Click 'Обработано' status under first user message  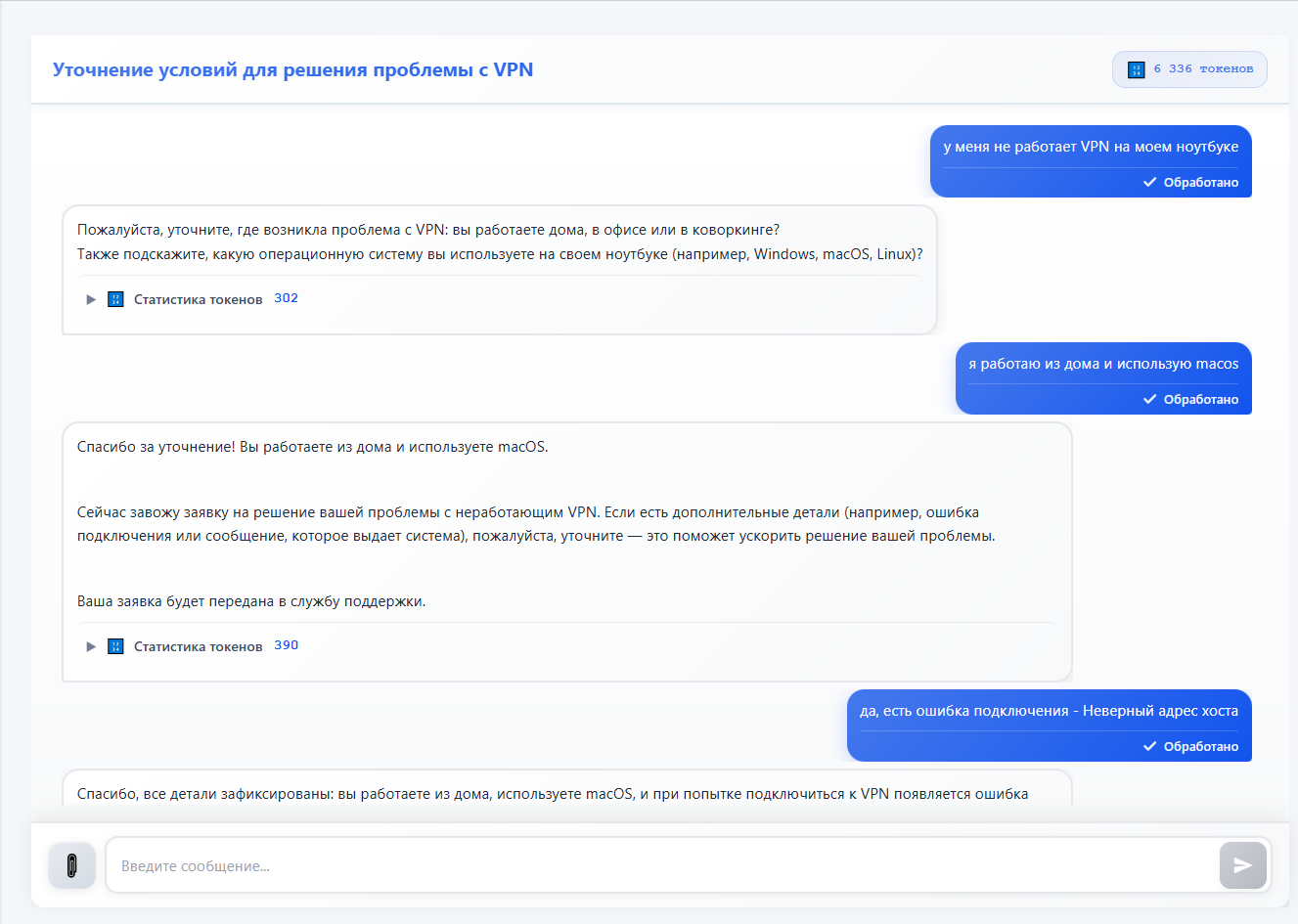1201,183
